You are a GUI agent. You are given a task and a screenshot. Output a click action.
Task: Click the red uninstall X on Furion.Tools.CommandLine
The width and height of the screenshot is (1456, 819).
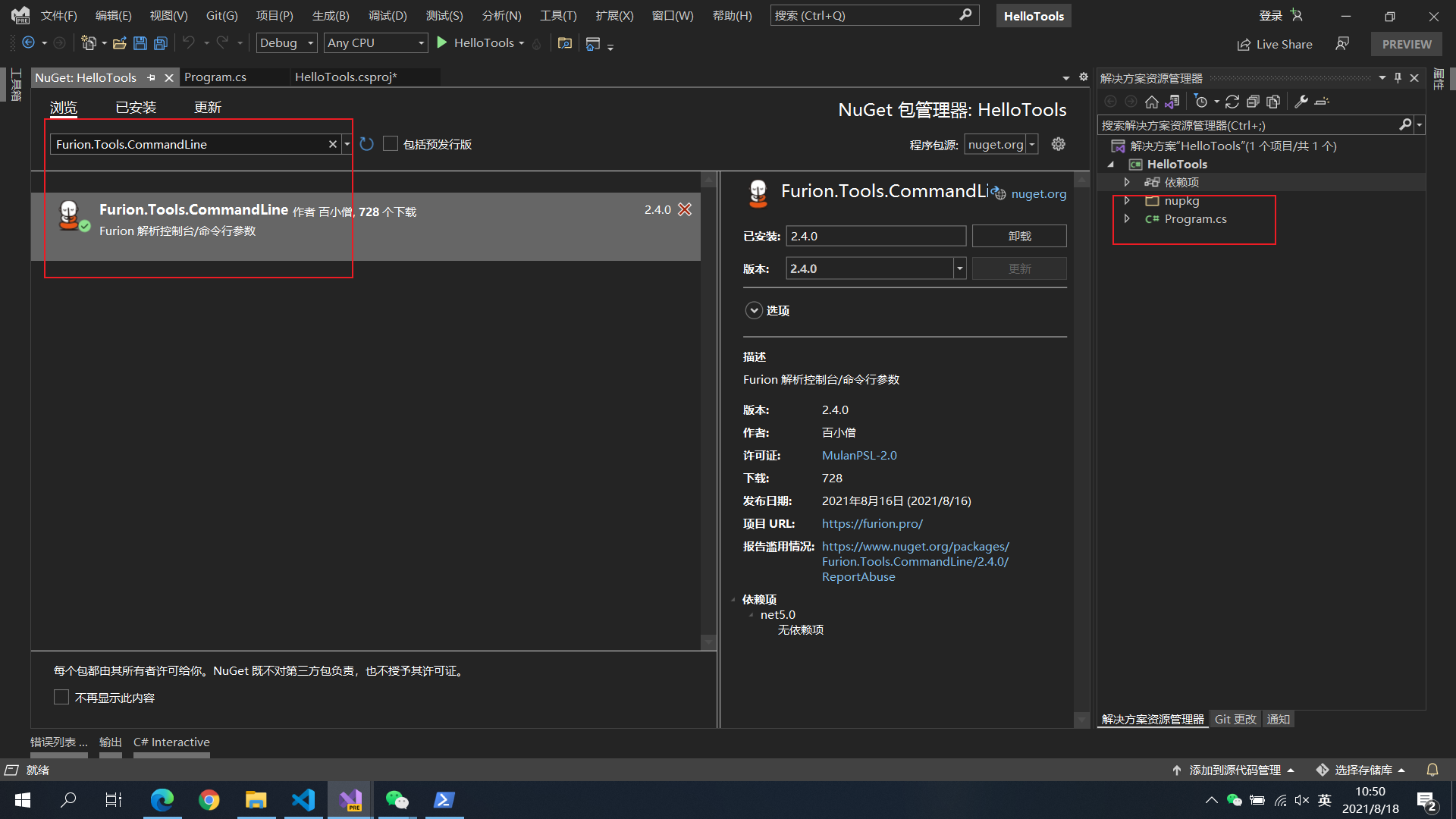[x=685, y=210]
